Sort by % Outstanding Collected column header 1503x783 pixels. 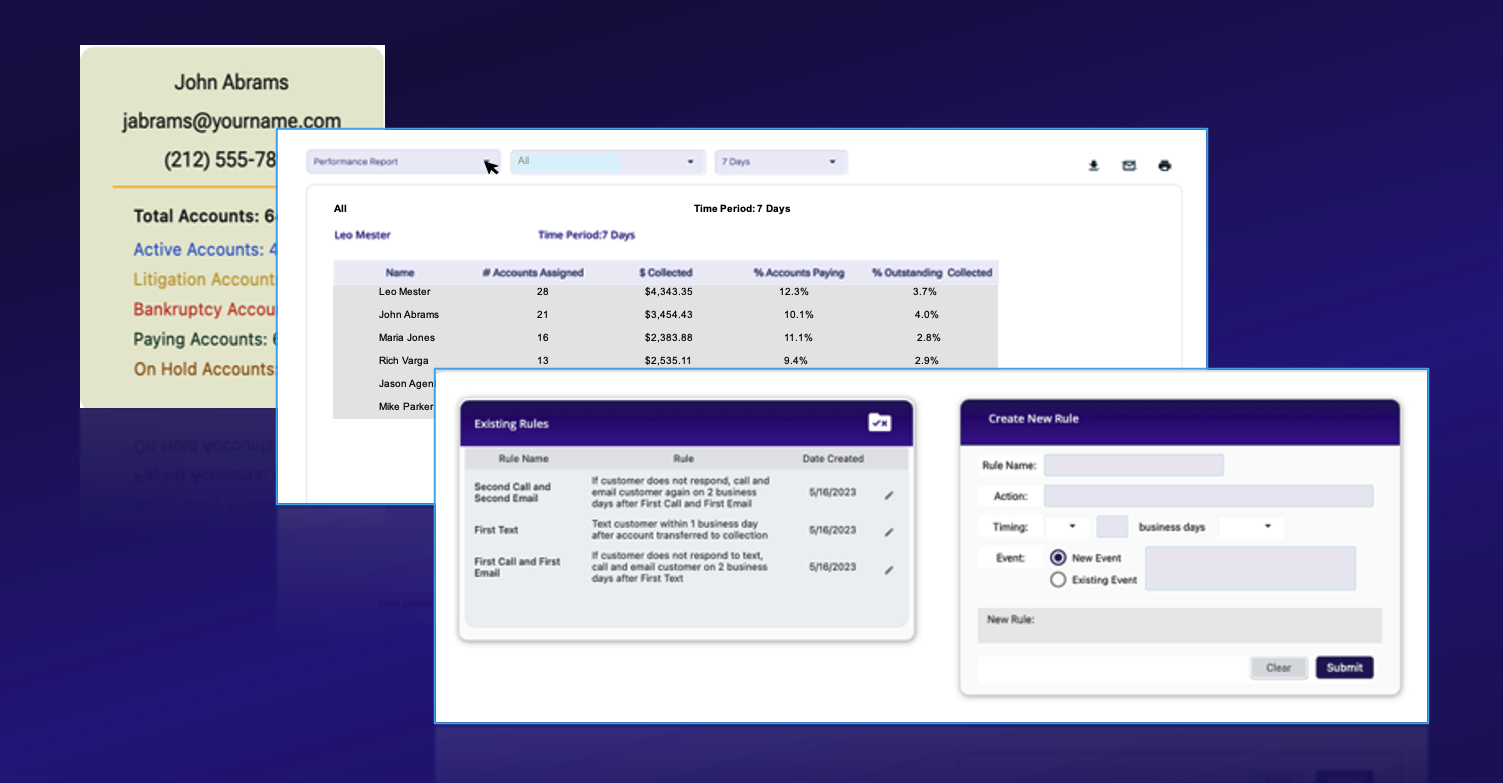[x=932, y=273]
